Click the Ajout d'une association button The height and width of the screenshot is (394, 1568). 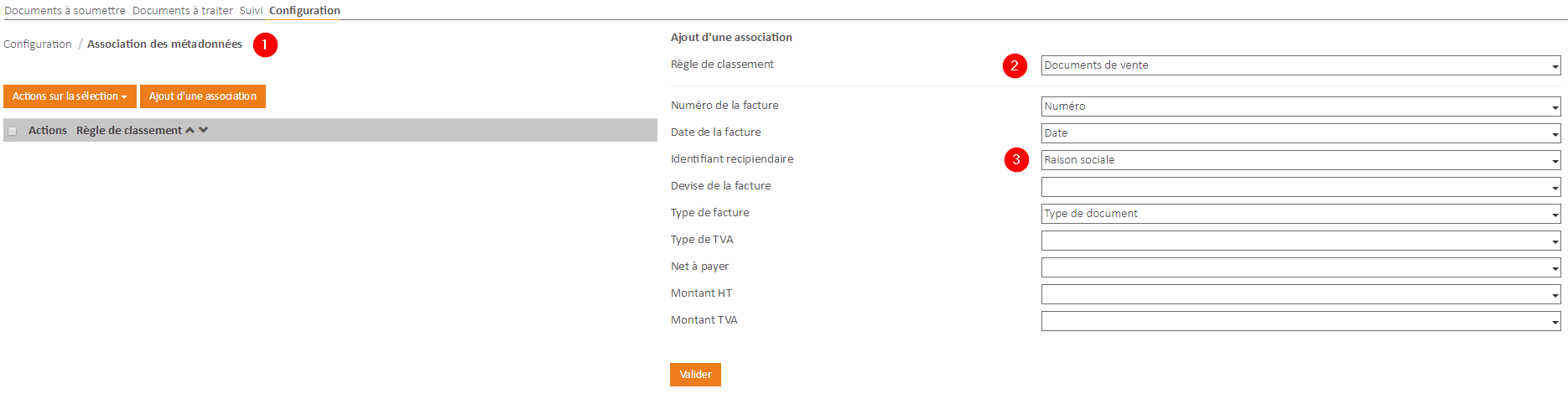coord(203,96)
